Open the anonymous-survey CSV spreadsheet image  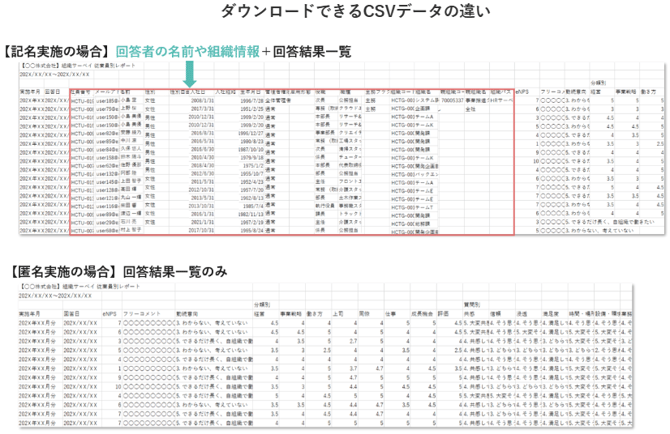click(x=326, y=355)
